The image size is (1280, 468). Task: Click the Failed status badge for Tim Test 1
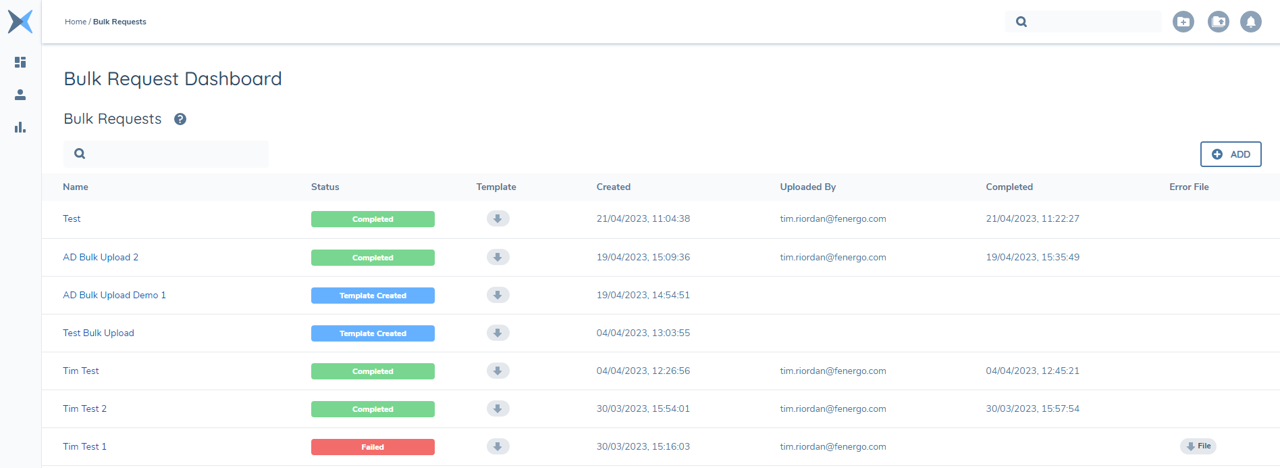(x=373, y=447)
